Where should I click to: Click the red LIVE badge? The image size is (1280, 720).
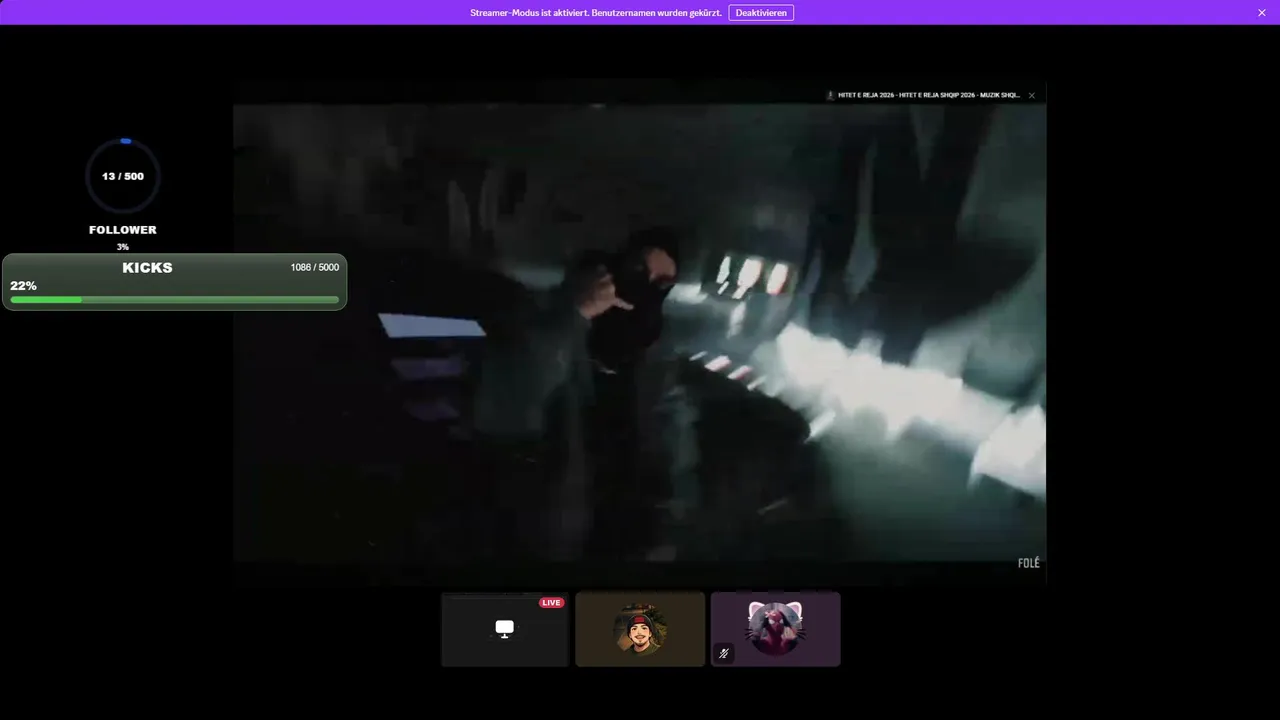[x=552, y=603]
